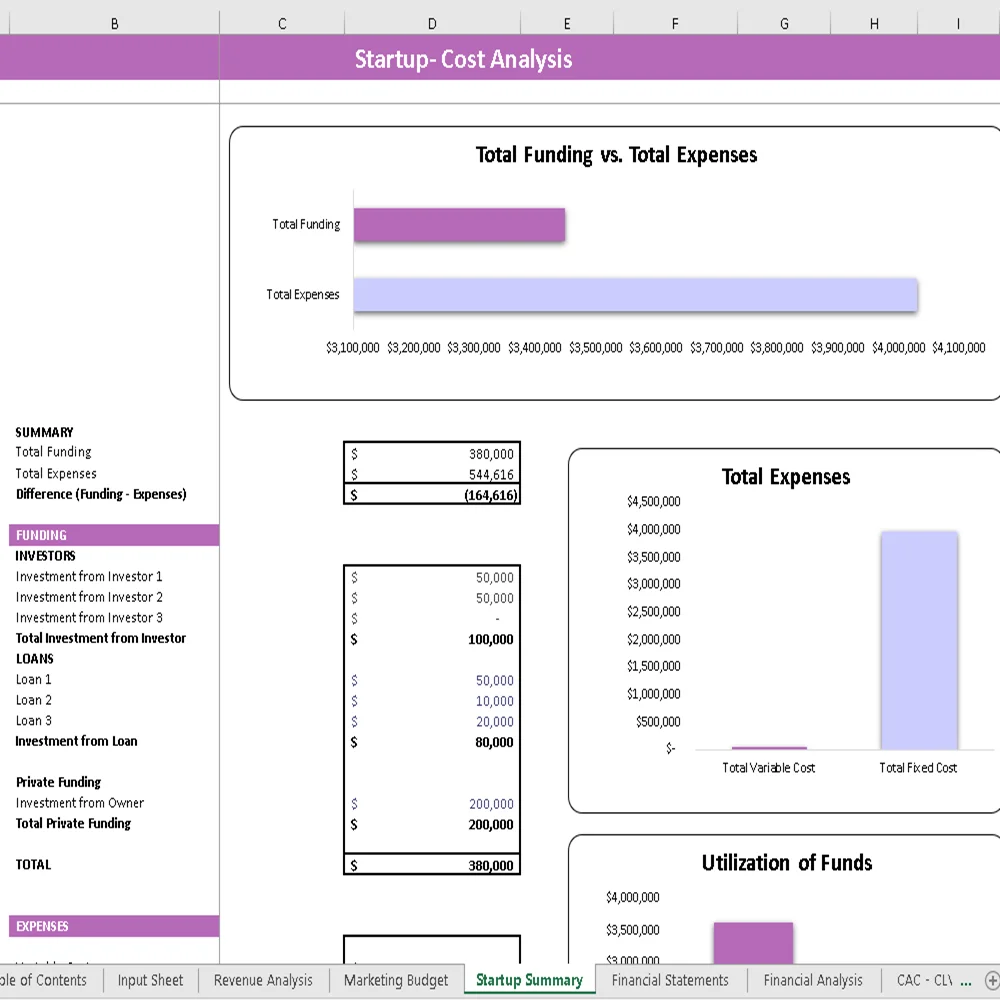Select column B header

(x=114, y=22)
